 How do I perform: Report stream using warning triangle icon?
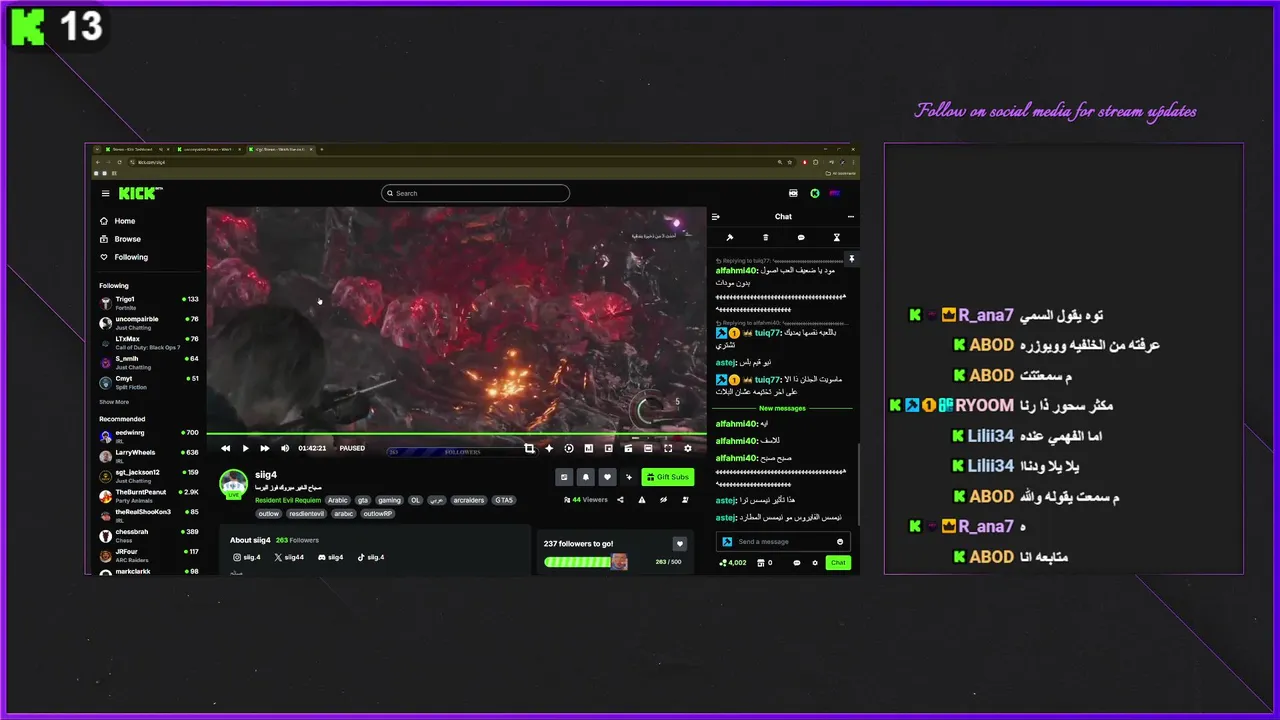click(x=642, y=500)
